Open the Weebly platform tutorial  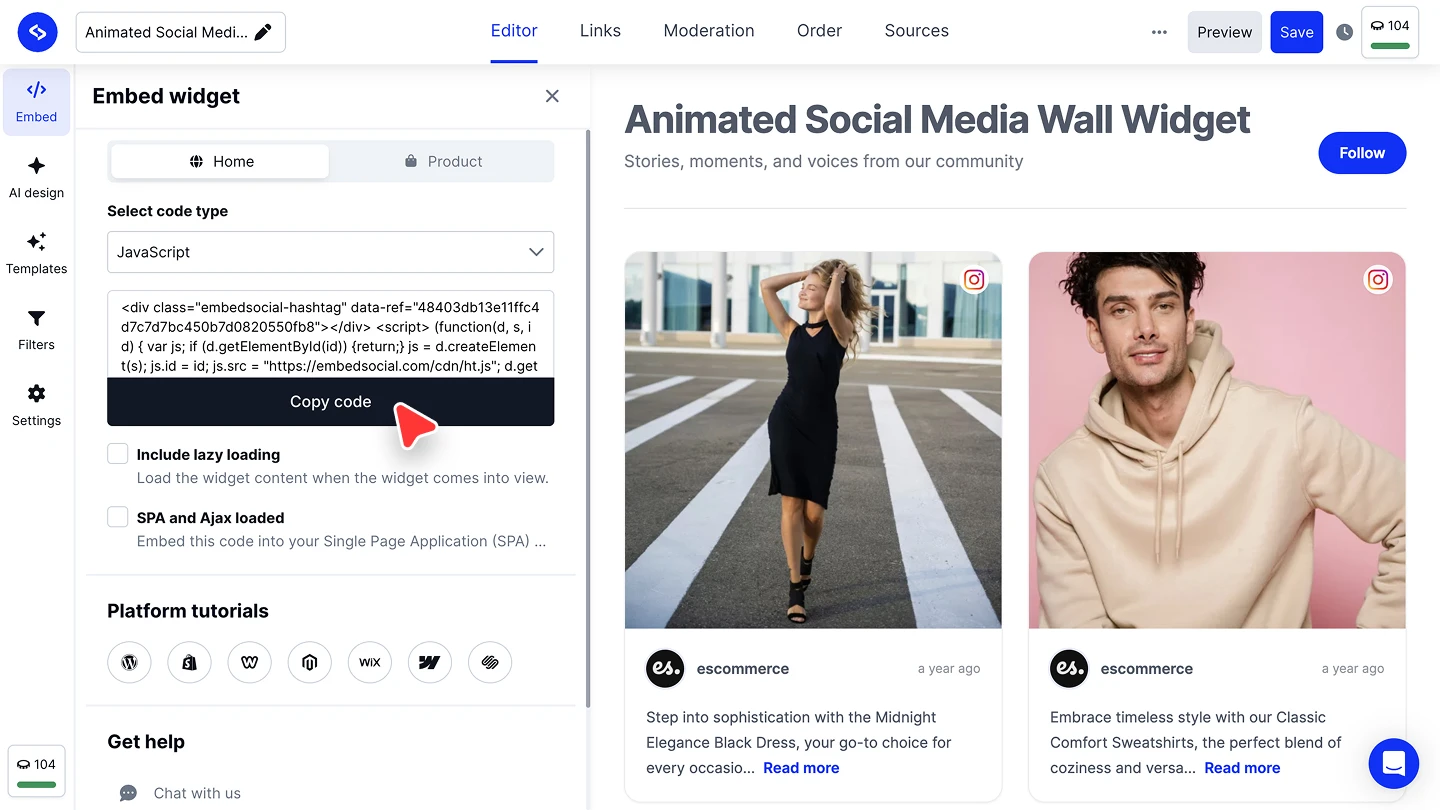(x=249, y=662)
